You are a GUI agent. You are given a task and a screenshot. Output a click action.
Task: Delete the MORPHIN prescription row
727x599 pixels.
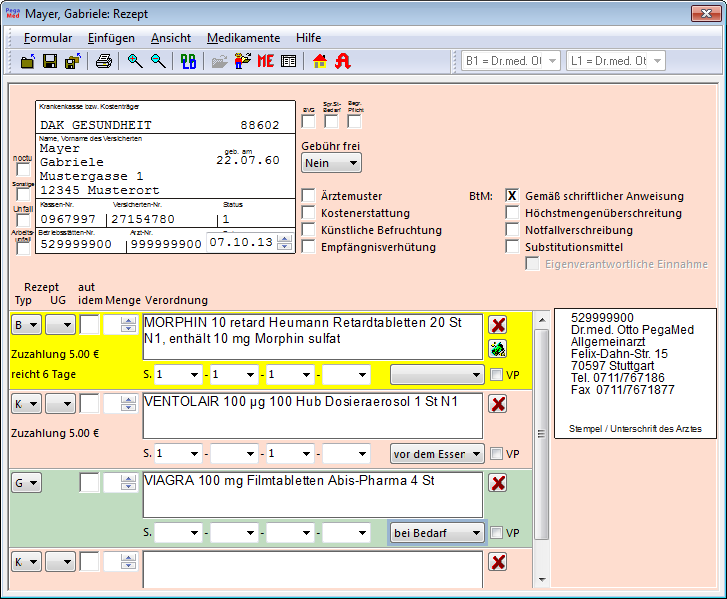[x=497, y=324]
